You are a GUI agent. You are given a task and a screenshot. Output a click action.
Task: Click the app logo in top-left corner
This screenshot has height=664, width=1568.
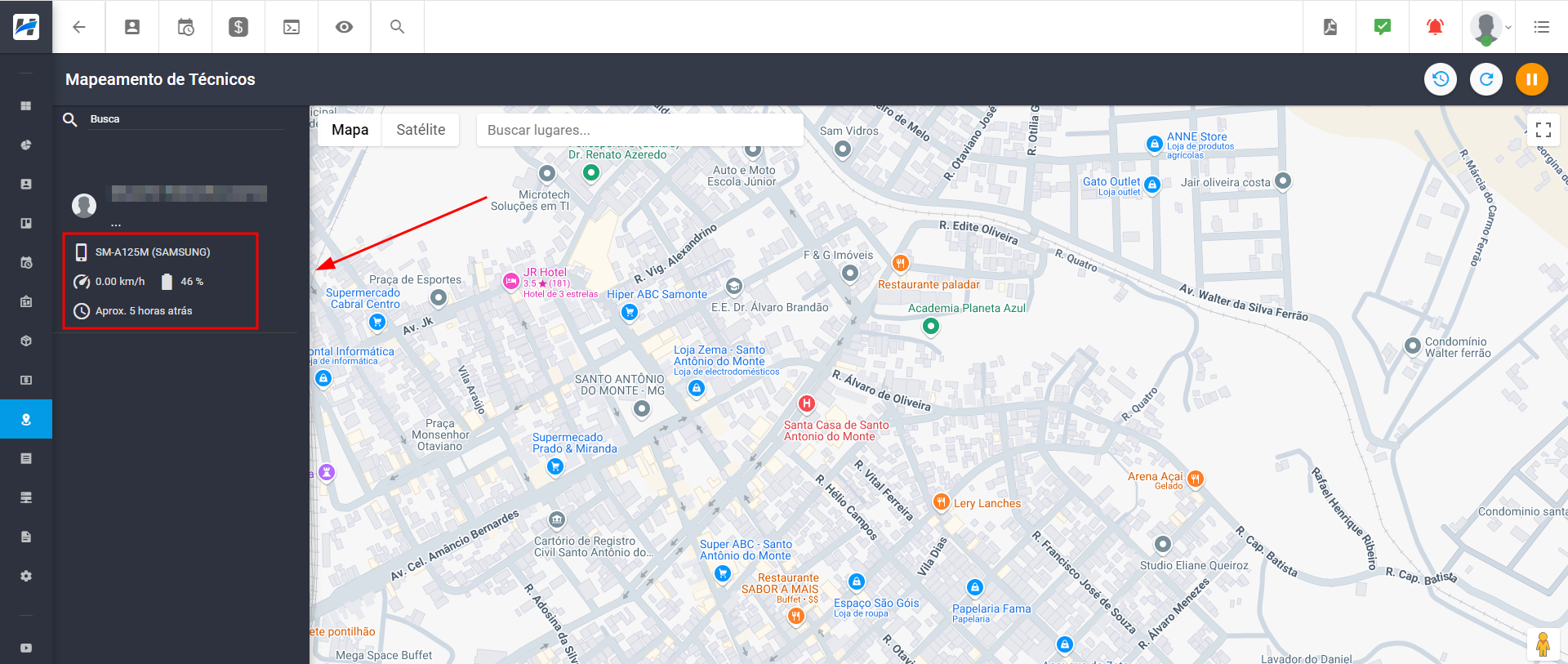click(x=26, y=26)
